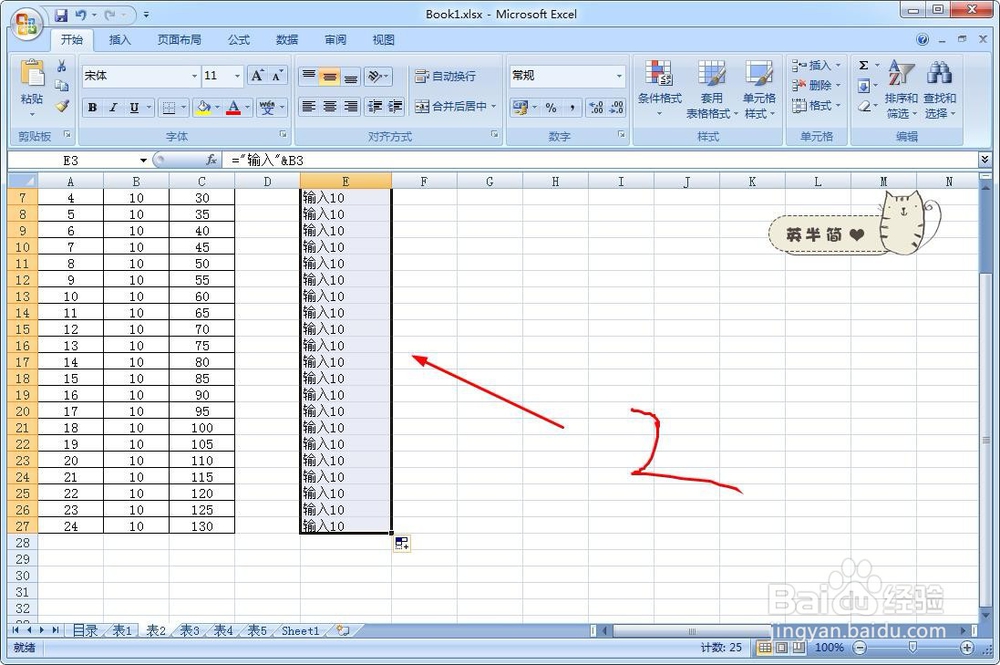Viewport: 1000px width, 665px height.
Task: Open the Sort and Filter funnel icon
Action: click(901, 73)
